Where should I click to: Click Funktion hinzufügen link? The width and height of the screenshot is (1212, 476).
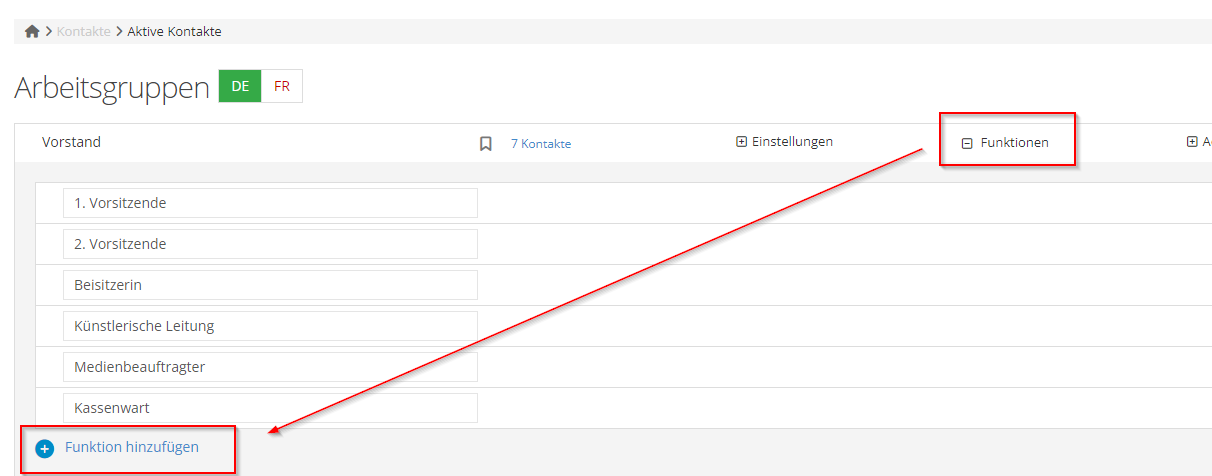click(132, 447)
